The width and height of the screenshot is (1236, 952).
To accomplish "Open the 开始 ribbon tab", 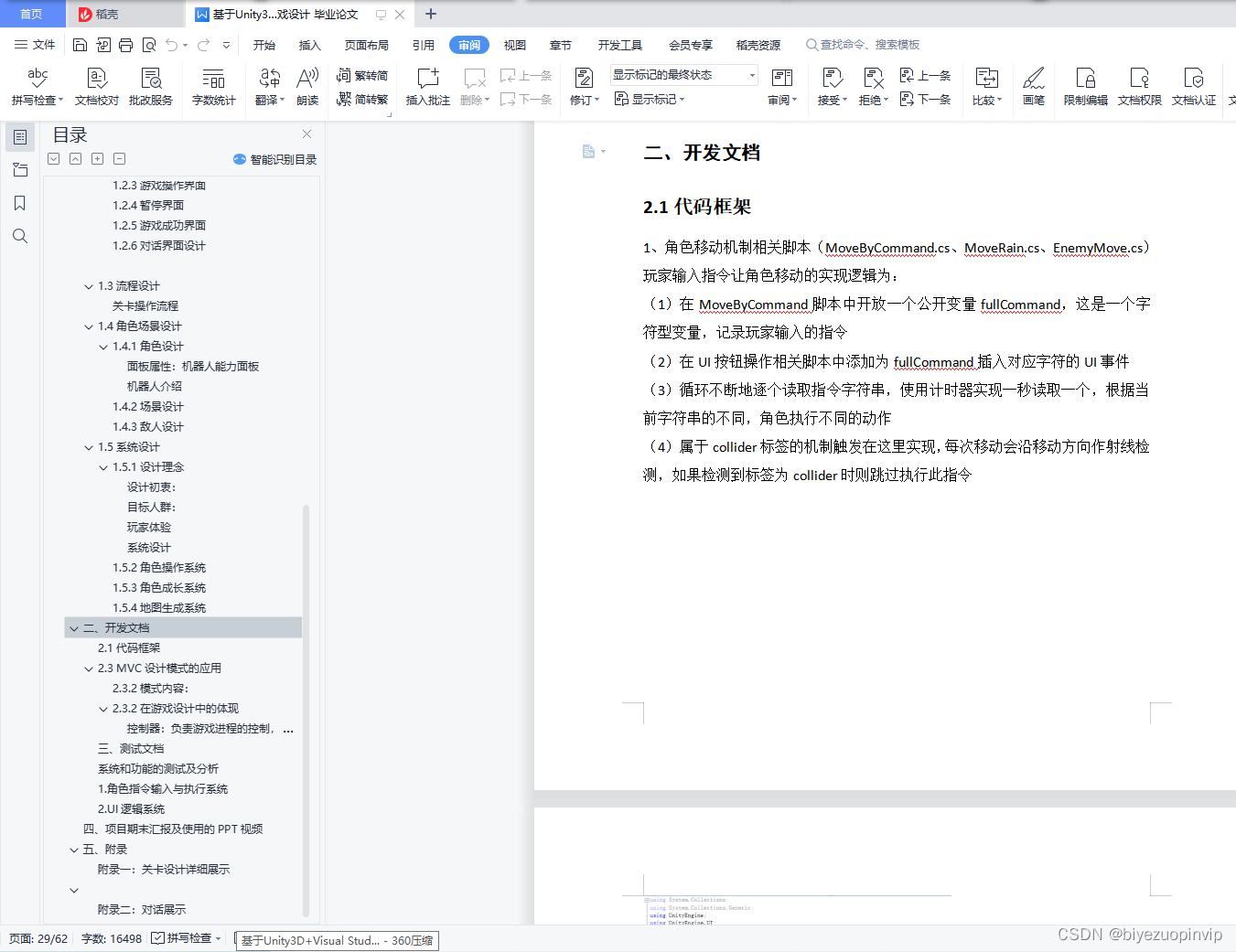I will 264,45.
